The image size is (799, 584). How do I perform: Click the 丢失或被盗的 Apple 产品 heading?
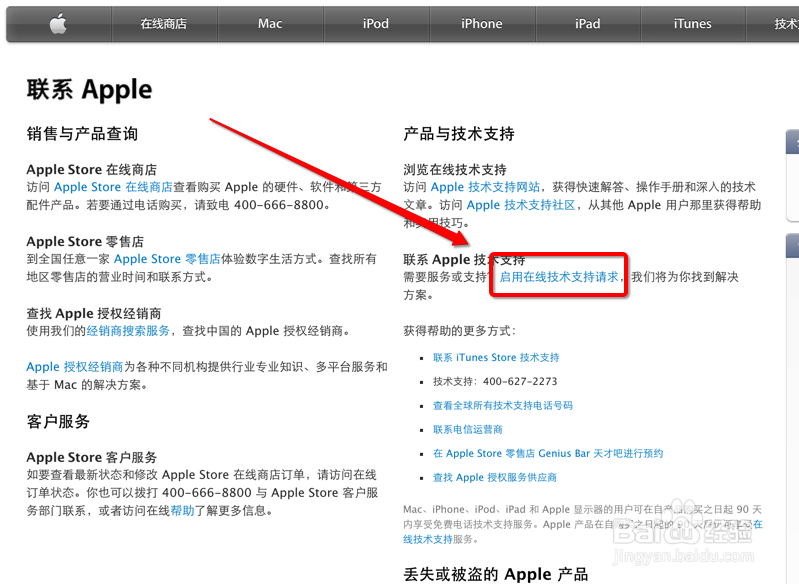(x=496, y=574)
